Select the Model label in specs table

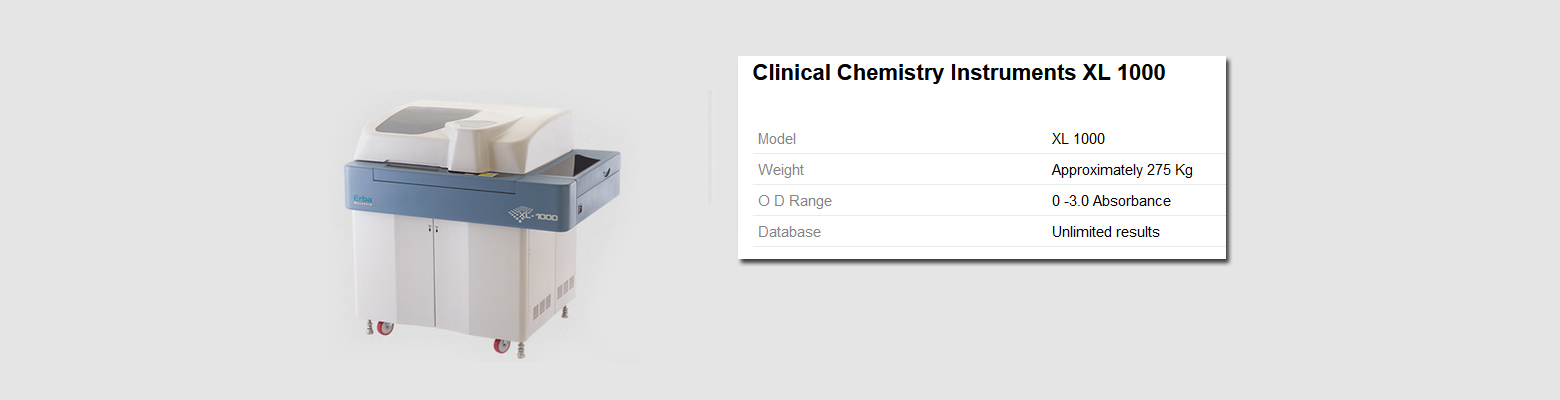(777, 139)
